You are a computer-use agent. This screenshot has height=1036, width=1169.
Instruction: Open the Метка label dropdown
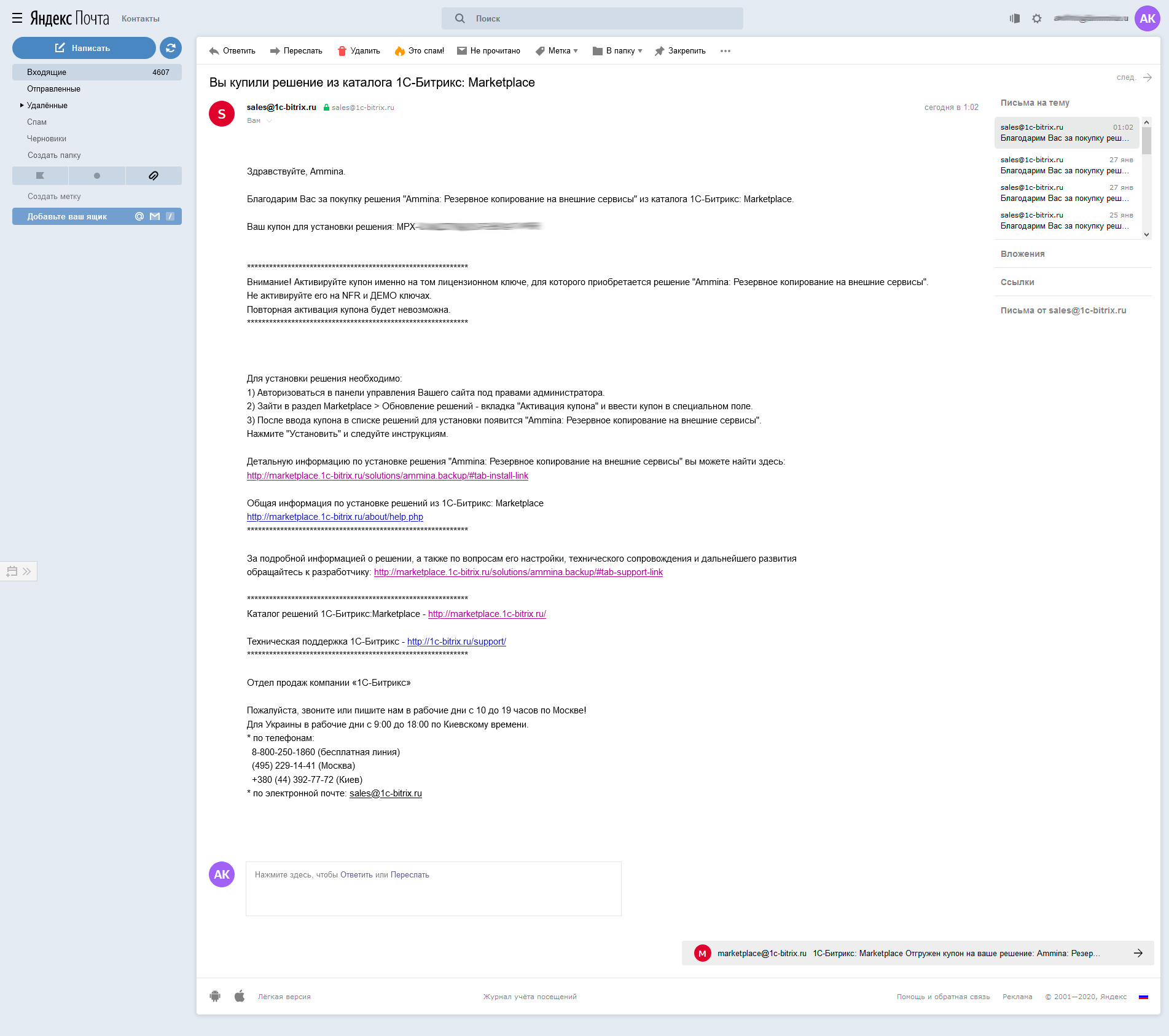[x=557, y=51]
